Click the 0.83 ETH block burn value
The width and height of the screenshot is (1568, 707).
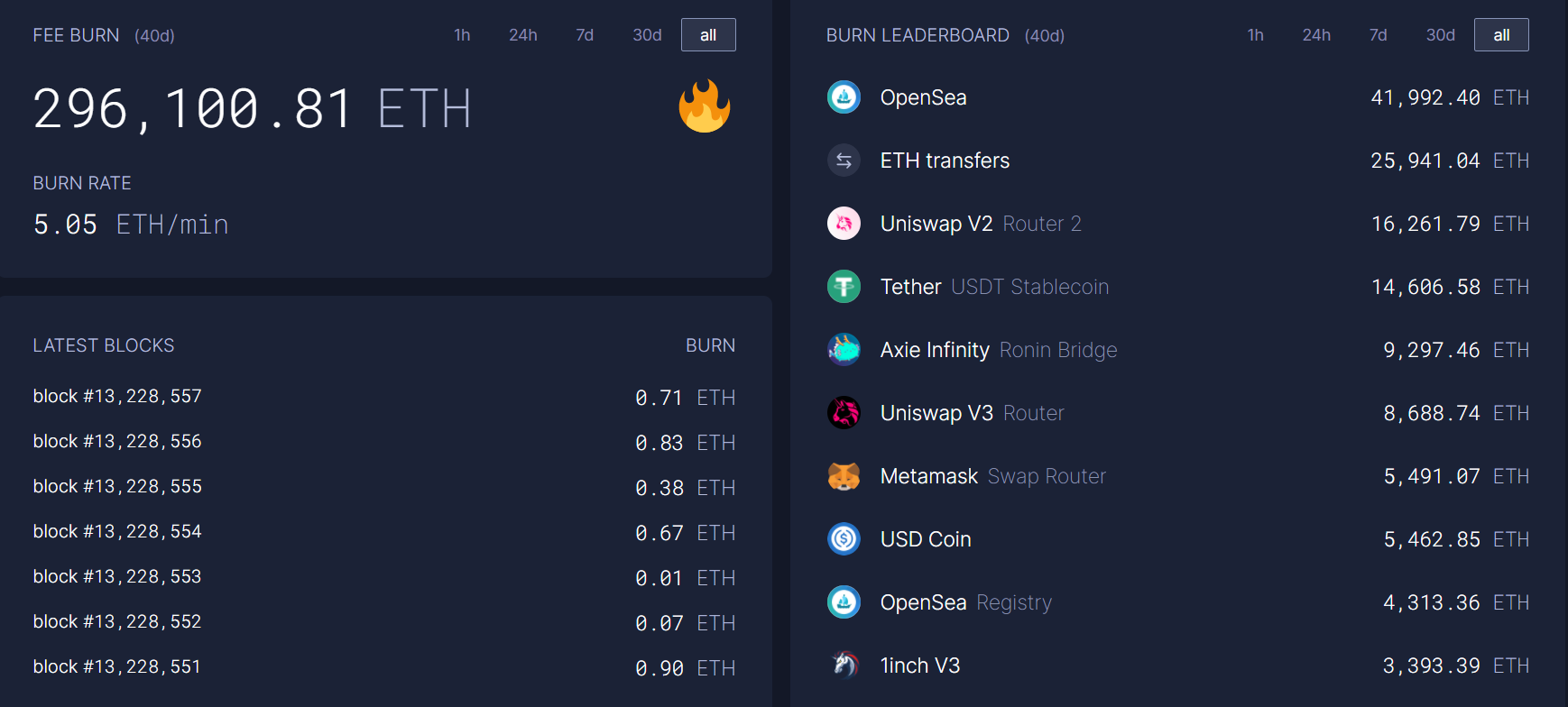686,443
